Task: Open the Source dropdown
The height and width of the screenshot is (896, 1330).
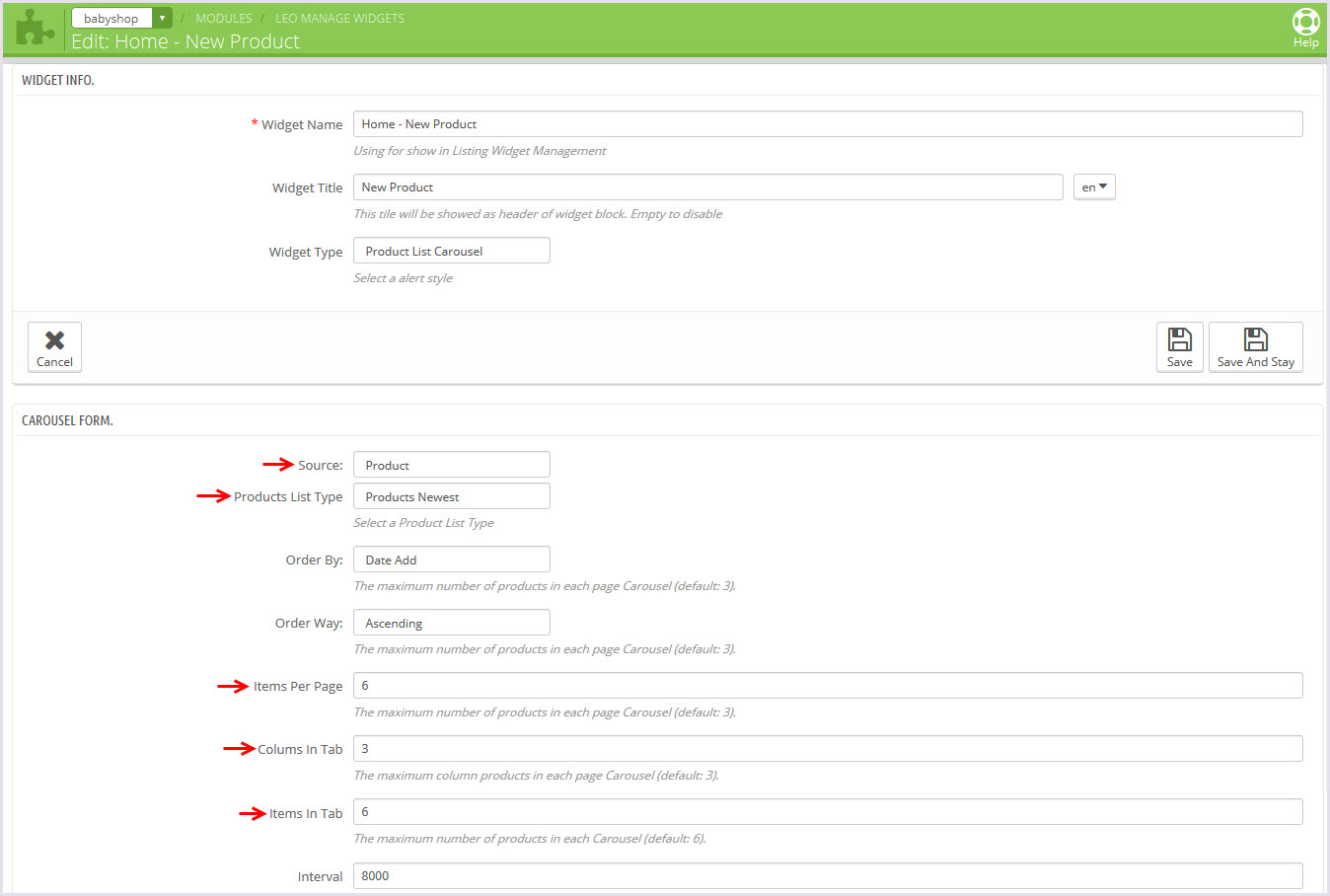Action: 451,465
